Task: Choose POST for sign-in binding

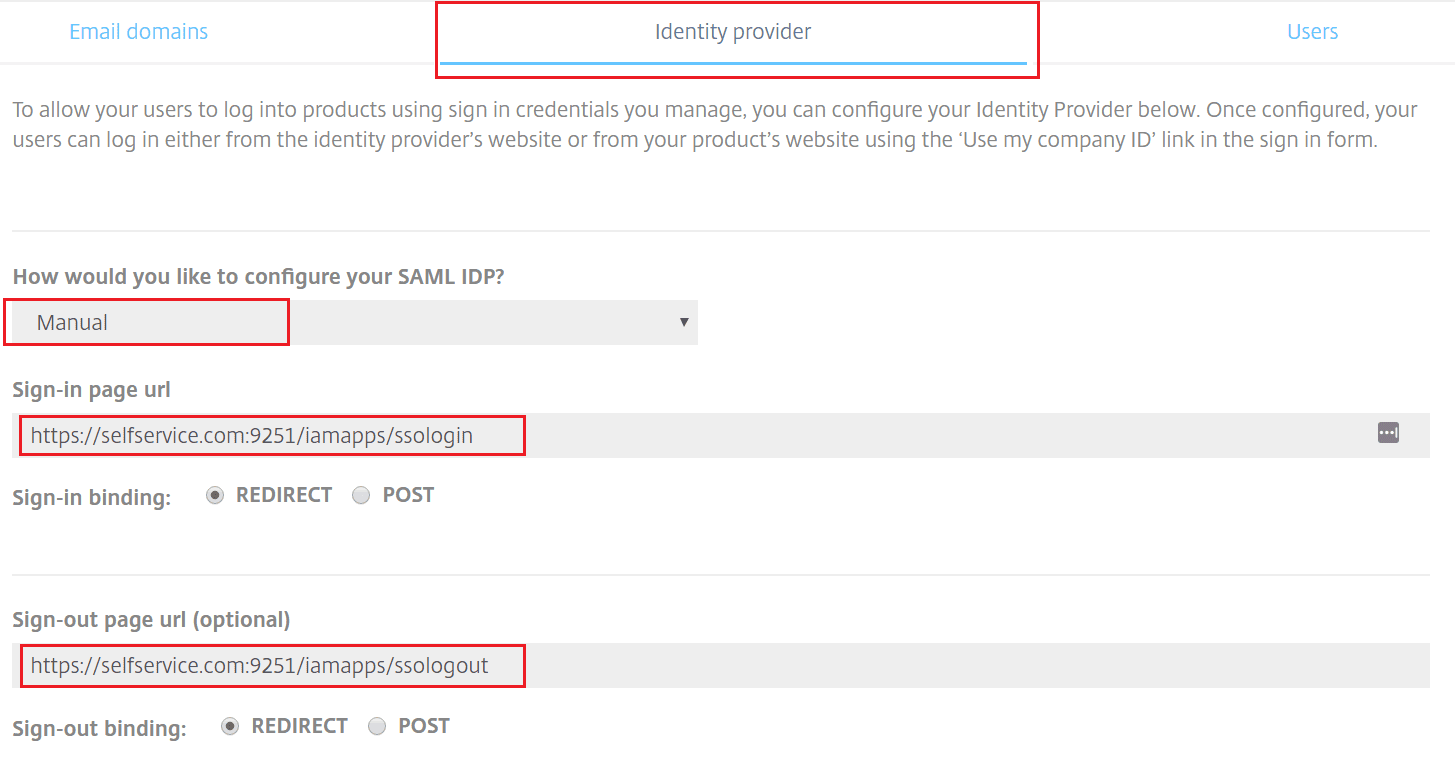Action: [361, 494]
